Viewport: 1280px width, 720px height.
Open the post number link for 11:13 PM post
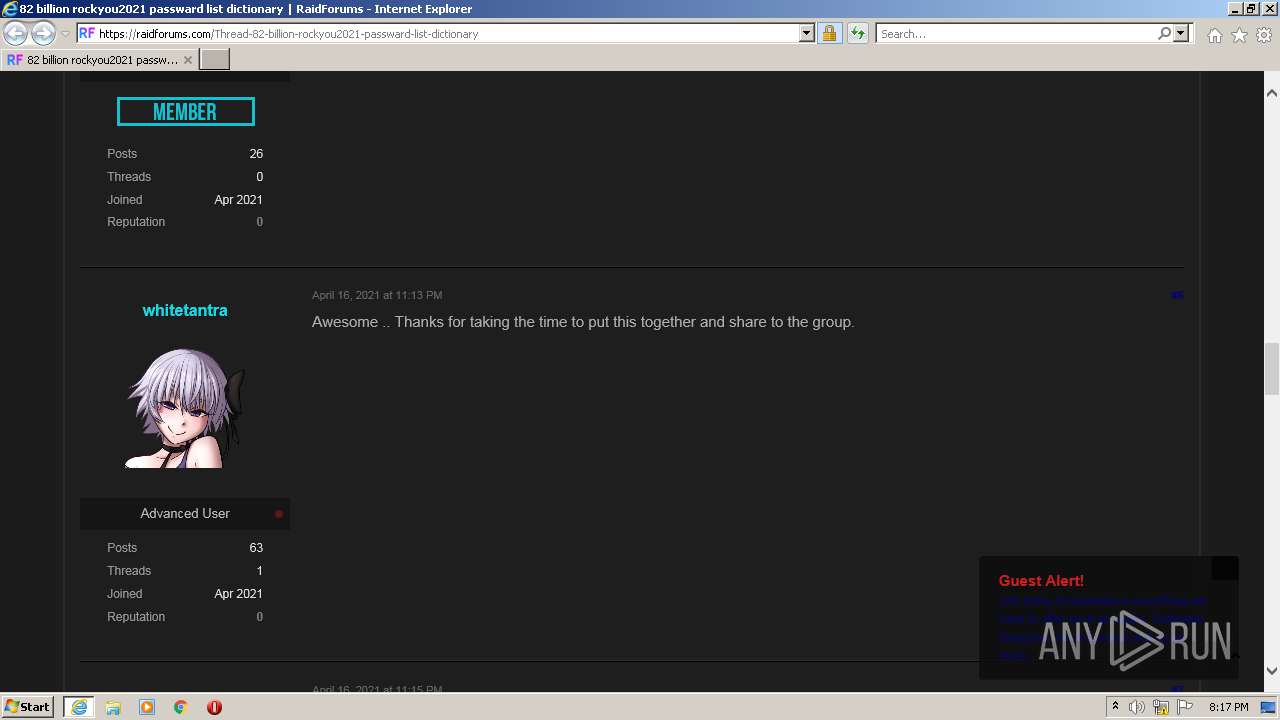pyautogui.click(x=1177, y=295)
